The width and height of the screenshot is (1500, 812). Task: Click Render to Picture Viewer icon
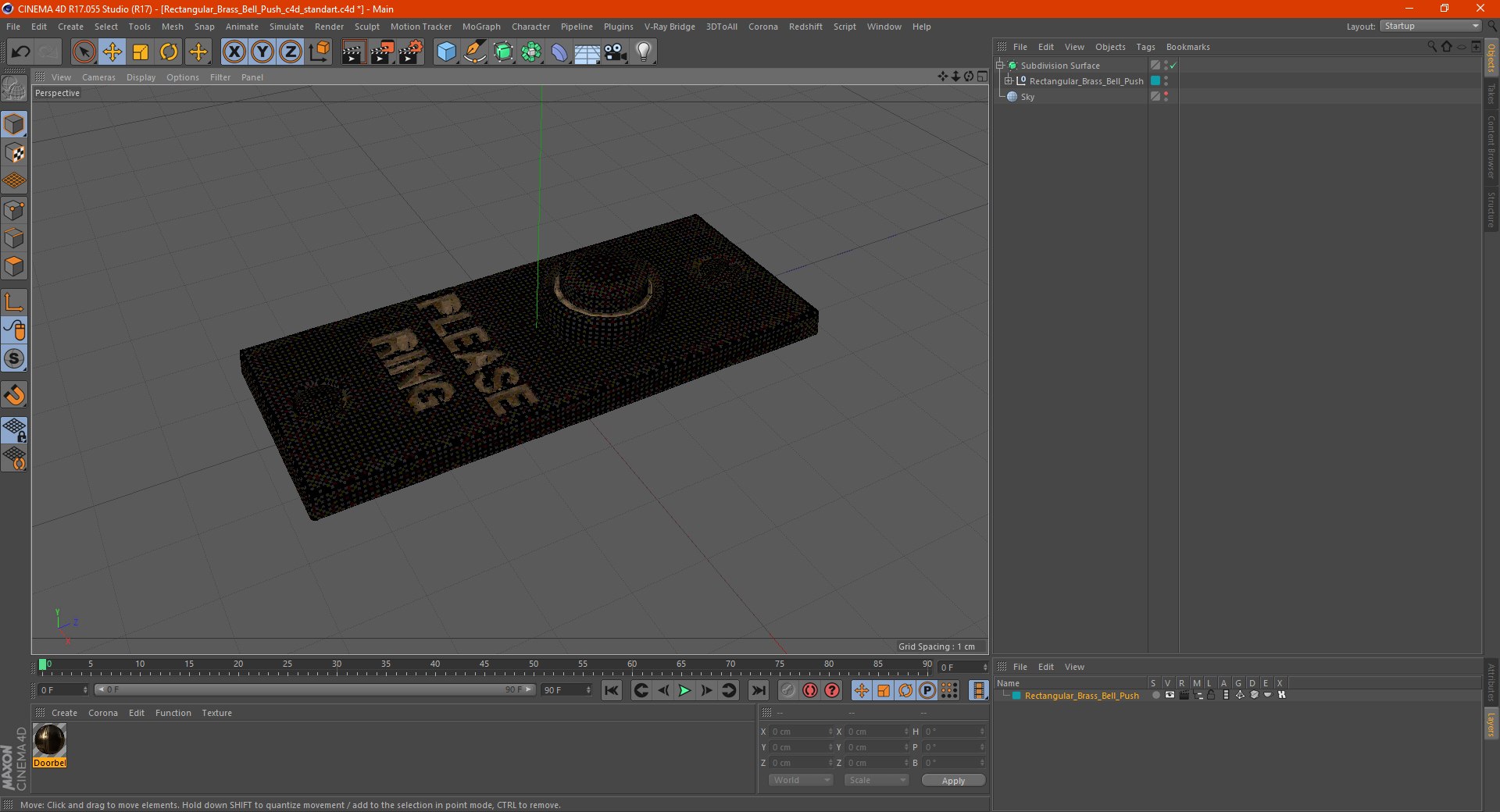click(382, 52)
